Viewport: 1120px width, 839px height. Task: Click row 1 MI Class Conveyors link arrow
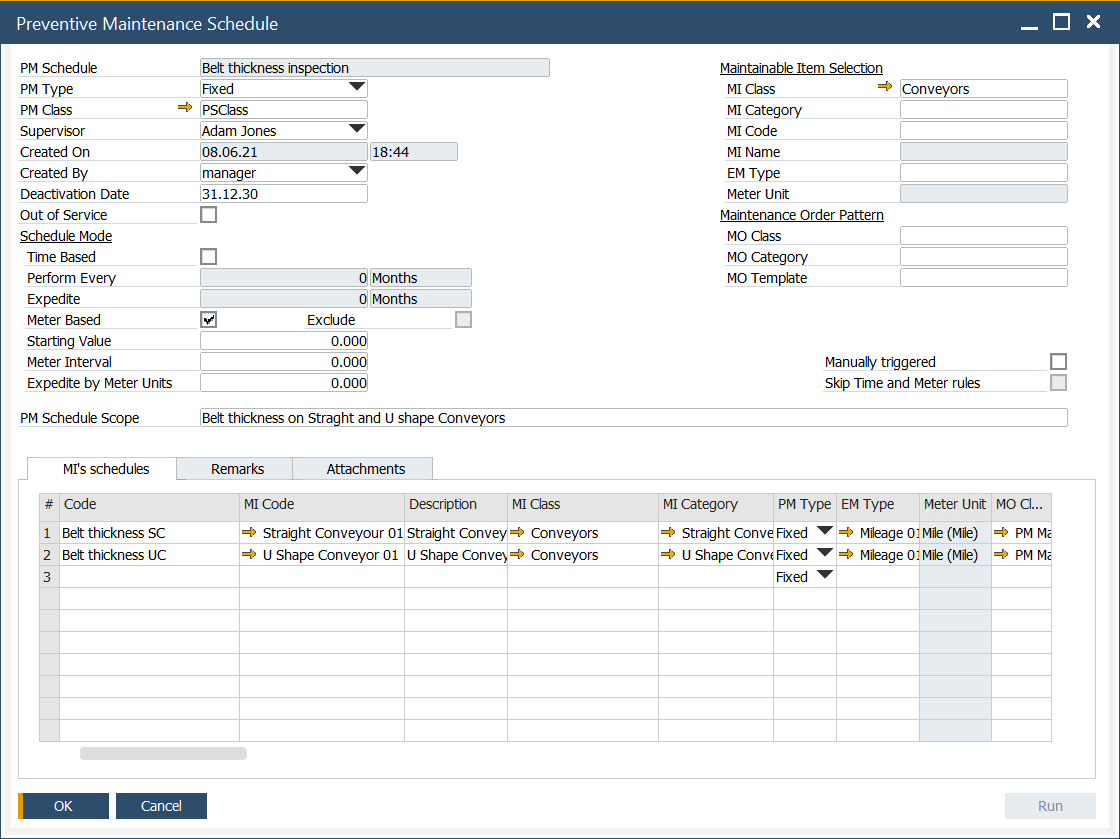pos(517,533)
